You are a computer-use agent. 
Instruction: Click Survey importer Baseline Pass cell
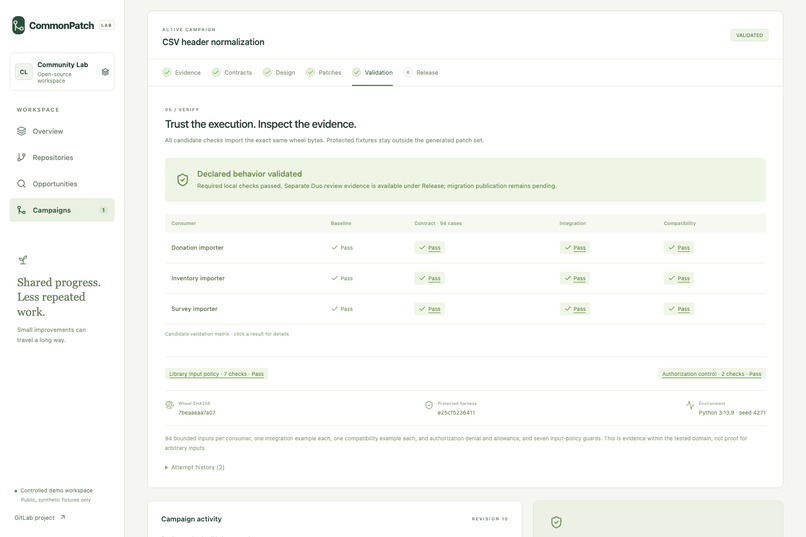pos(342,309)
